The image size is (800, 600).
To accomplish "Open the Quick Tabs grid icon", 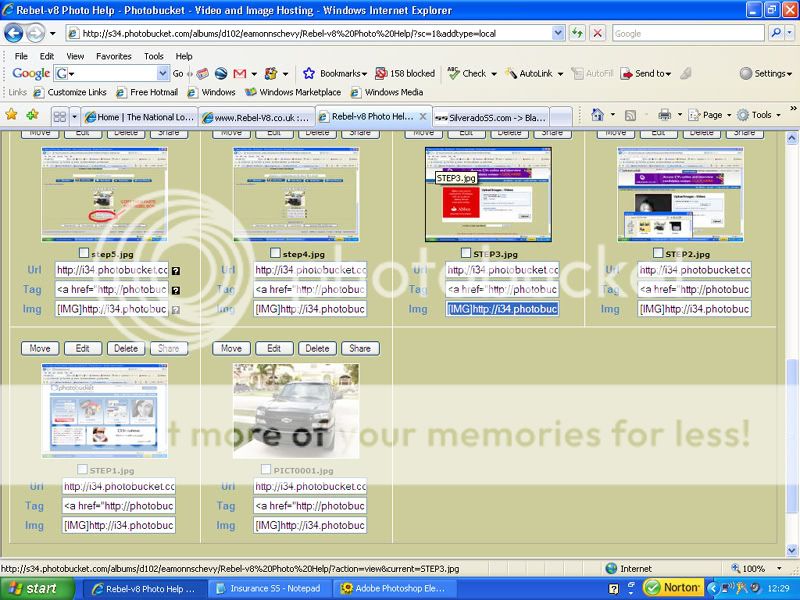I will coord(59,116).
